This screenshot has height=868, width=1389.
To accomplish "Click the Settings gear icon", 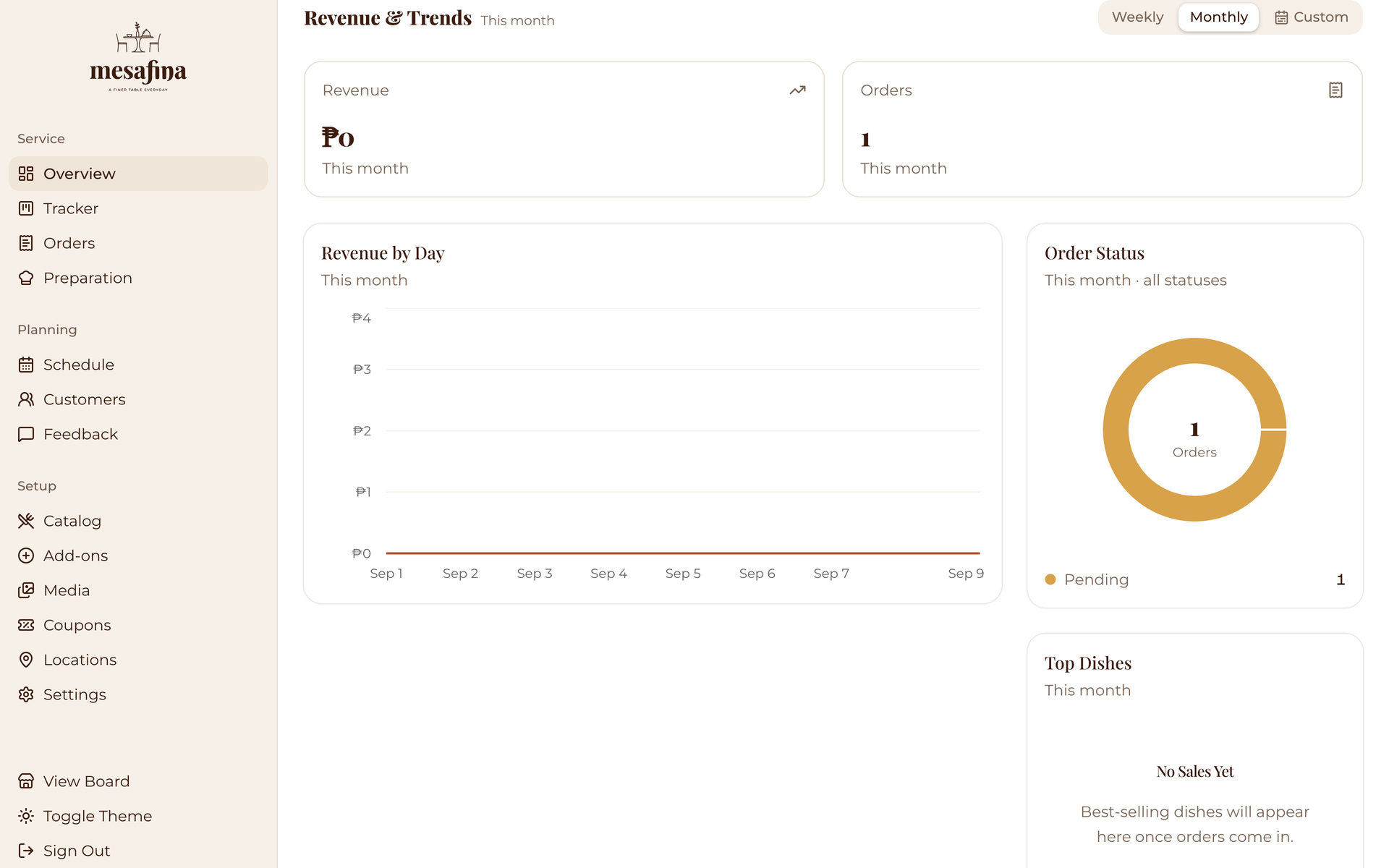I will coord(26,694).
